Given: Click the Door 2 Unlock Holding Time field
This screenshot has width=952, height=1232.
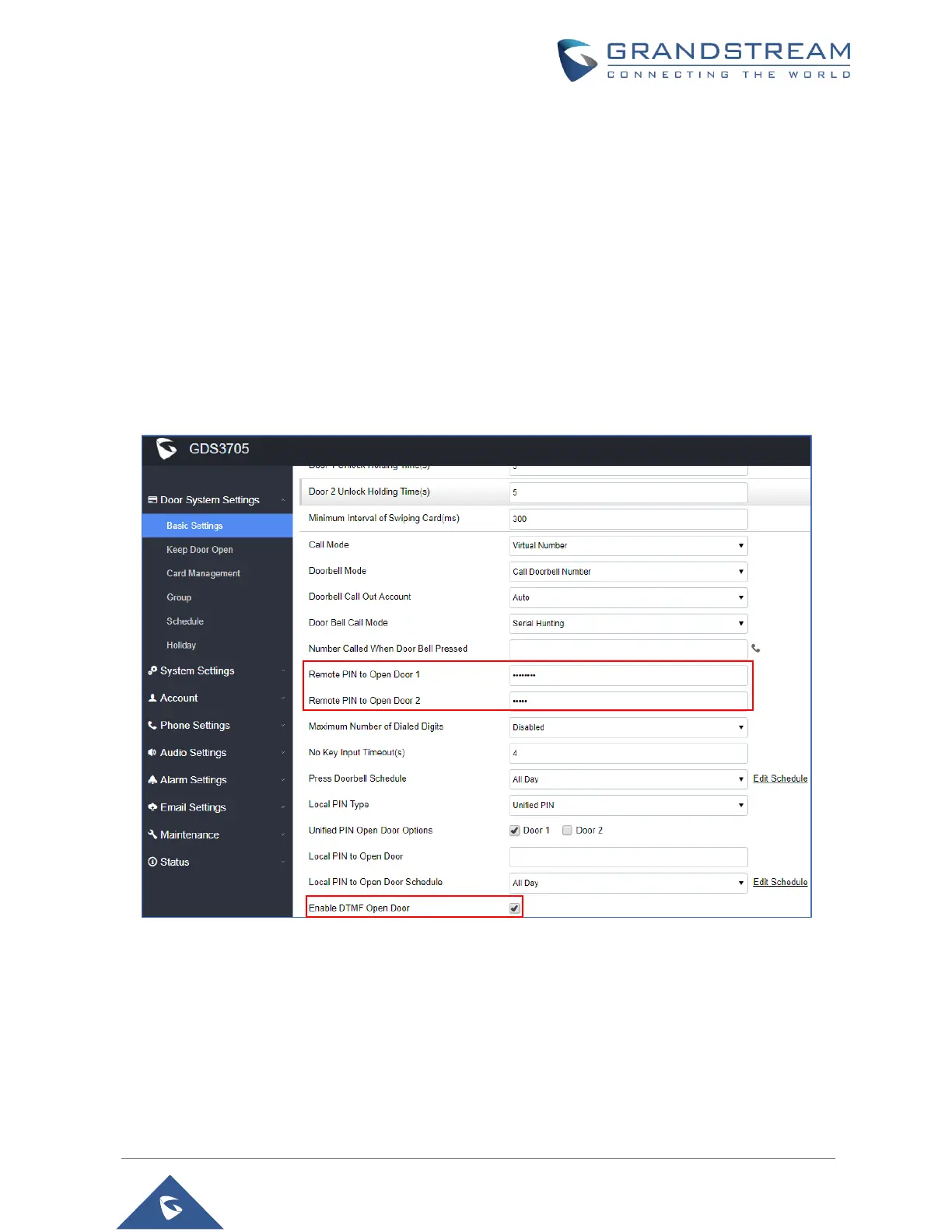Looking at the screenshot, I should (x=628, y=492).
